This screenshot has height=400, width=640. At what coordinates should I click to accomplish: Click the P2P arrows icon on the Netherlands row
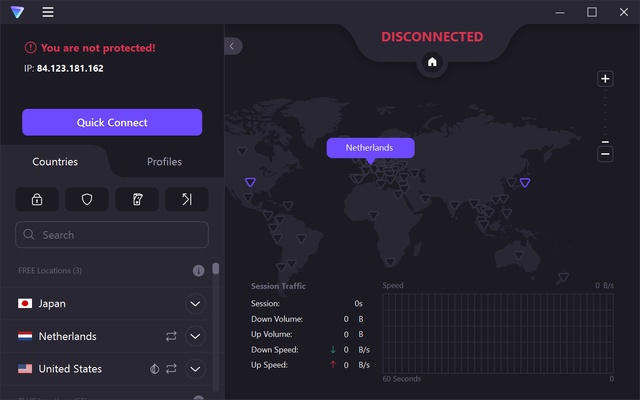[x=171, y=336]
